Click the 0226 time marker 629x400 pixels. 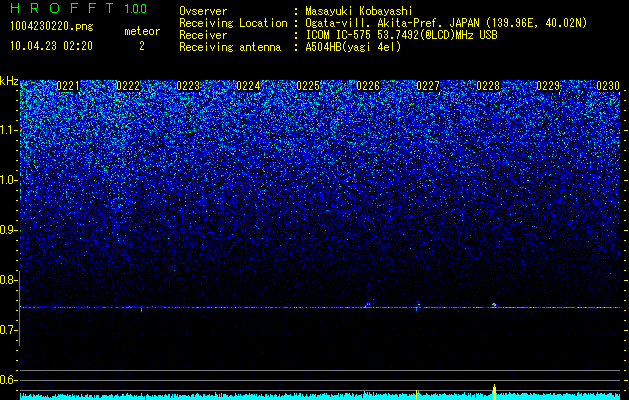point(368,86)
